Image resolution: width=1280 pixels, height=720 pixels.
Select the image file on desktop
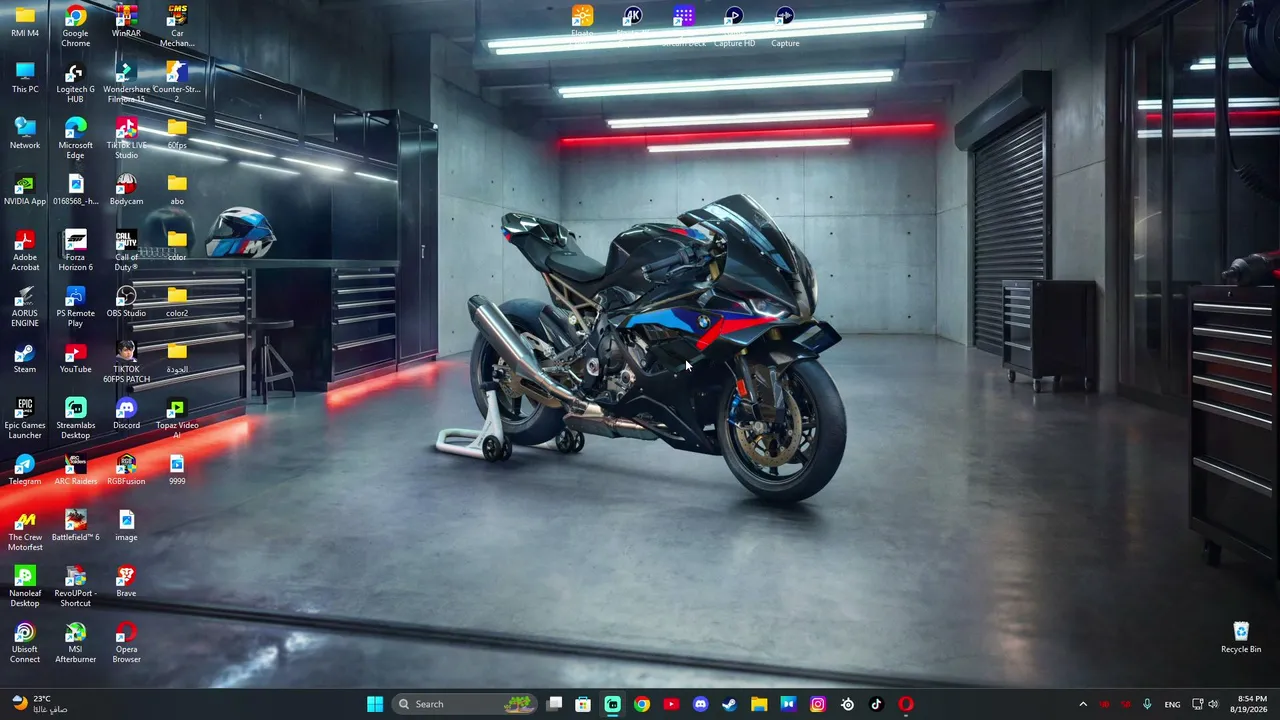click(126, 525)
